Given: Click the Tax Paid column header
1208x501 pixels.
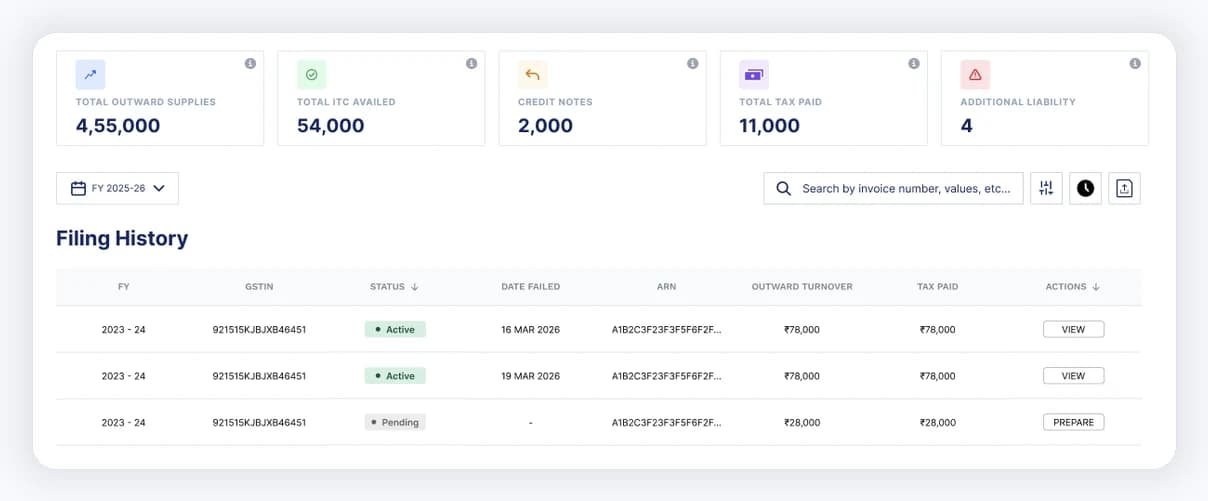Looking at the screenshot, I should (937, 287).
